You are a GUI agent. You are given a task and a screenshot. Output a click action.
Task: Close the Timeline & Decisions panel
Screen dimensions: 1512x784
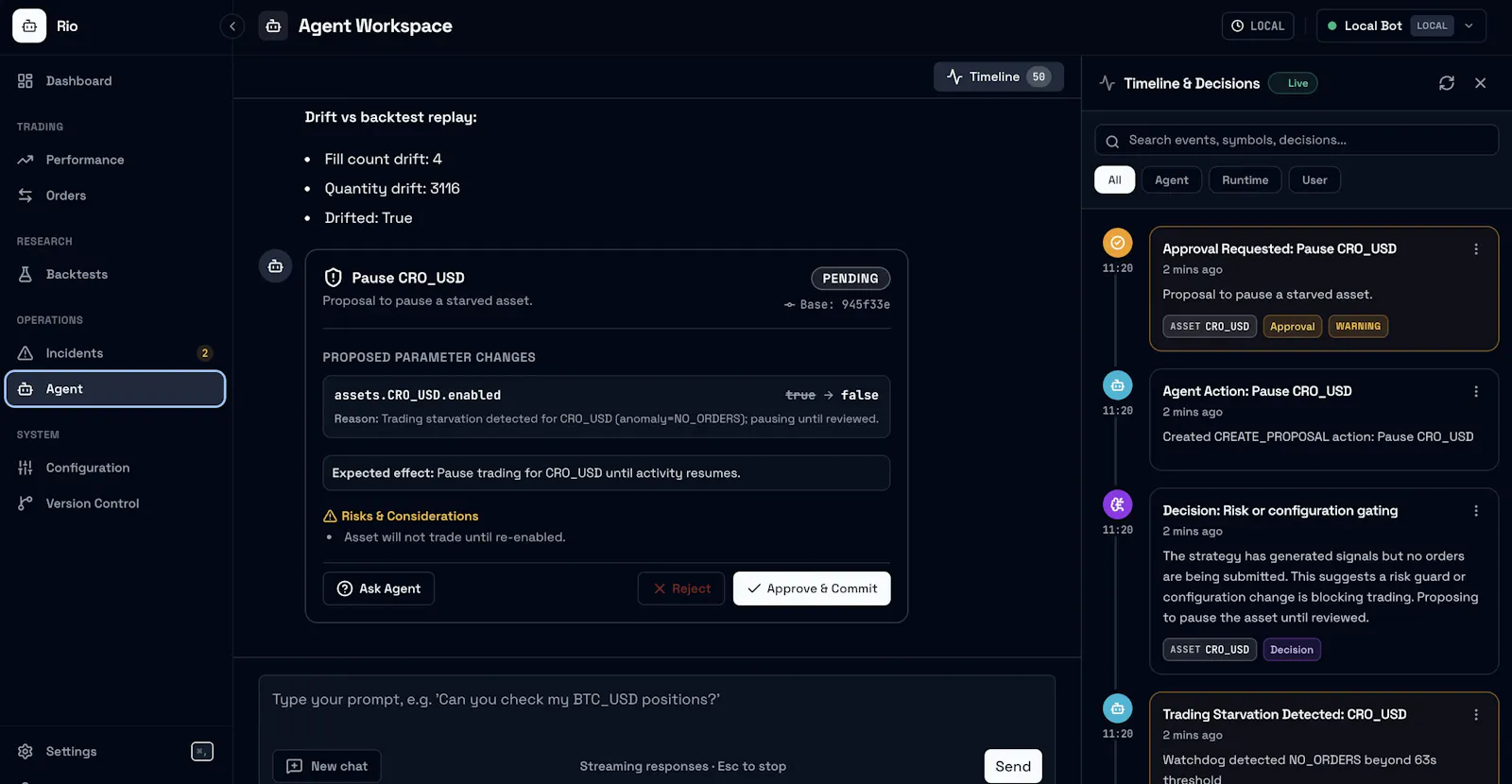1481,83
